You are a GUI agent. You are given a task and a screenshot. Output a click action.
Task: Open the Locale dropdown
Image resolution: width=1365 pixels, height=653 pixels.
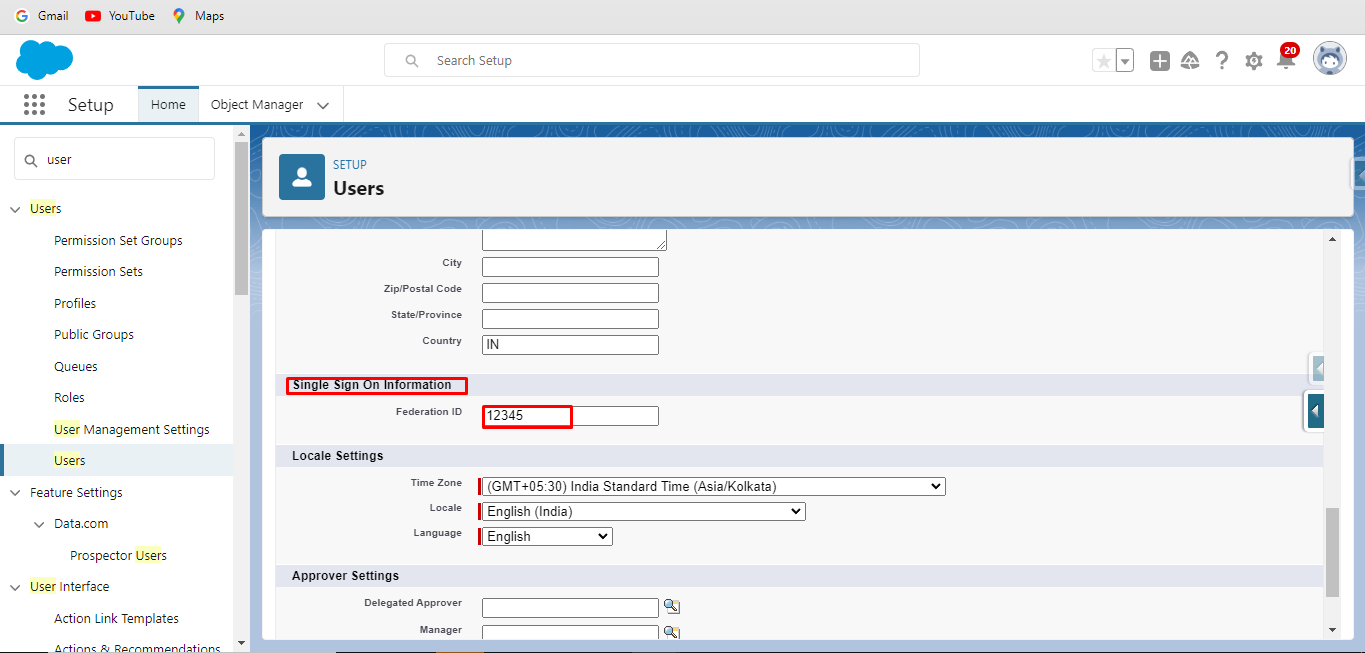(x=642, y=511)
